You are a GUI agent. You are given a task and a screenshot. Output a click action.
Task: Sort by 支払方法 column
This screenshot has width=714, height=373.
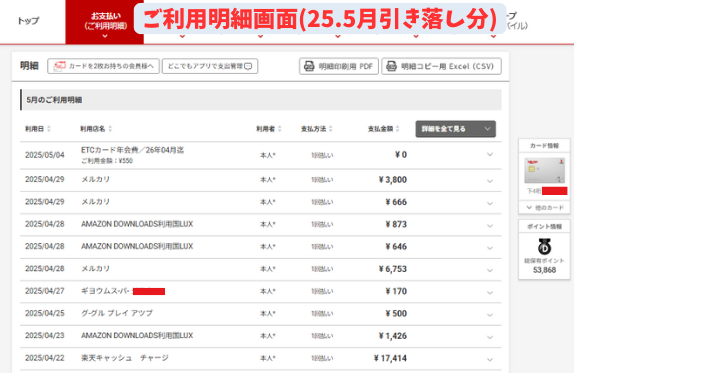coord(316,129)
